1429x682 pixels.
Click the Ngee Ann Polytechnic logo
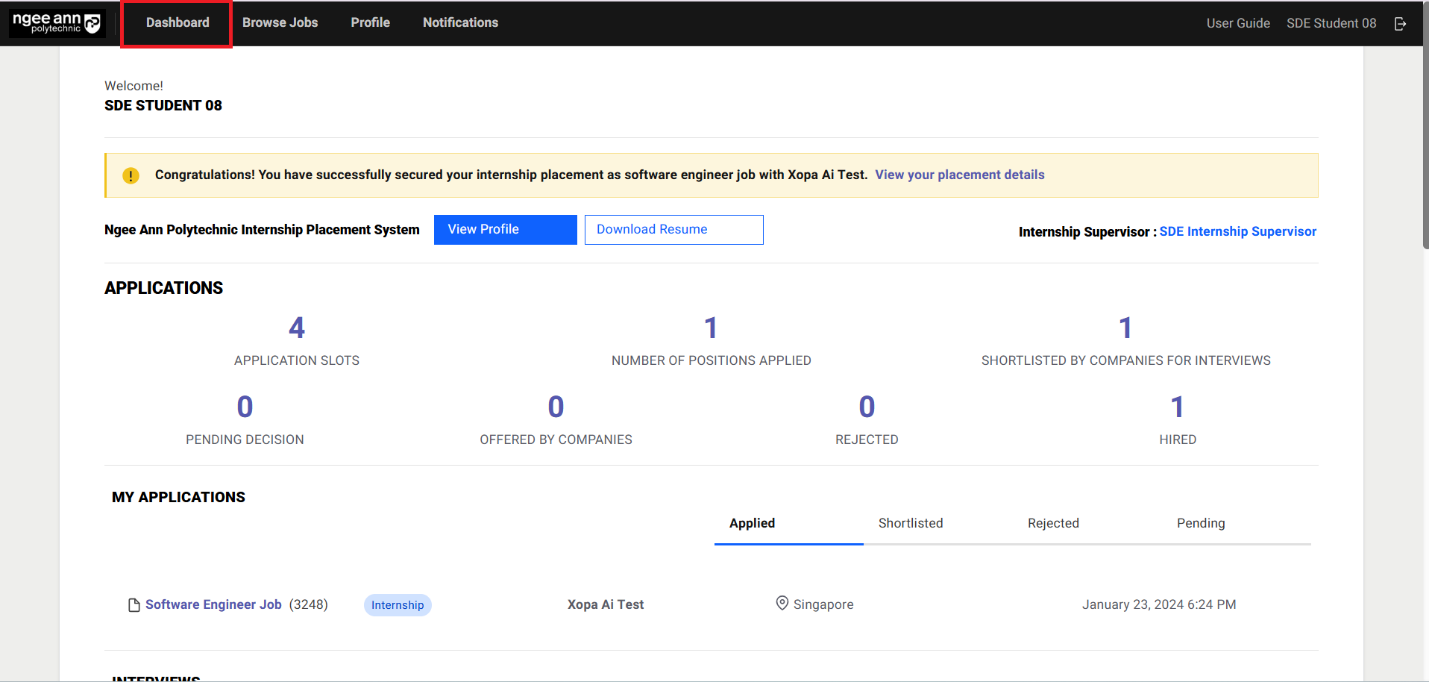coord(57,23)
